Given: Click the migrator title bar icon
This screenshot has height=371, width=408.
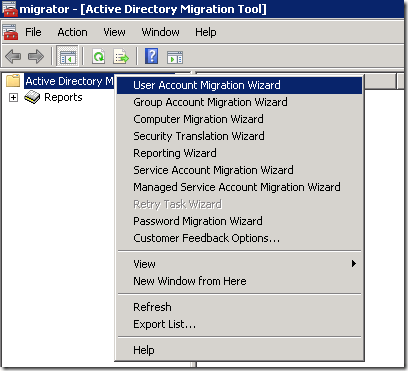Looking at the screenshot, I should [10, 9].
